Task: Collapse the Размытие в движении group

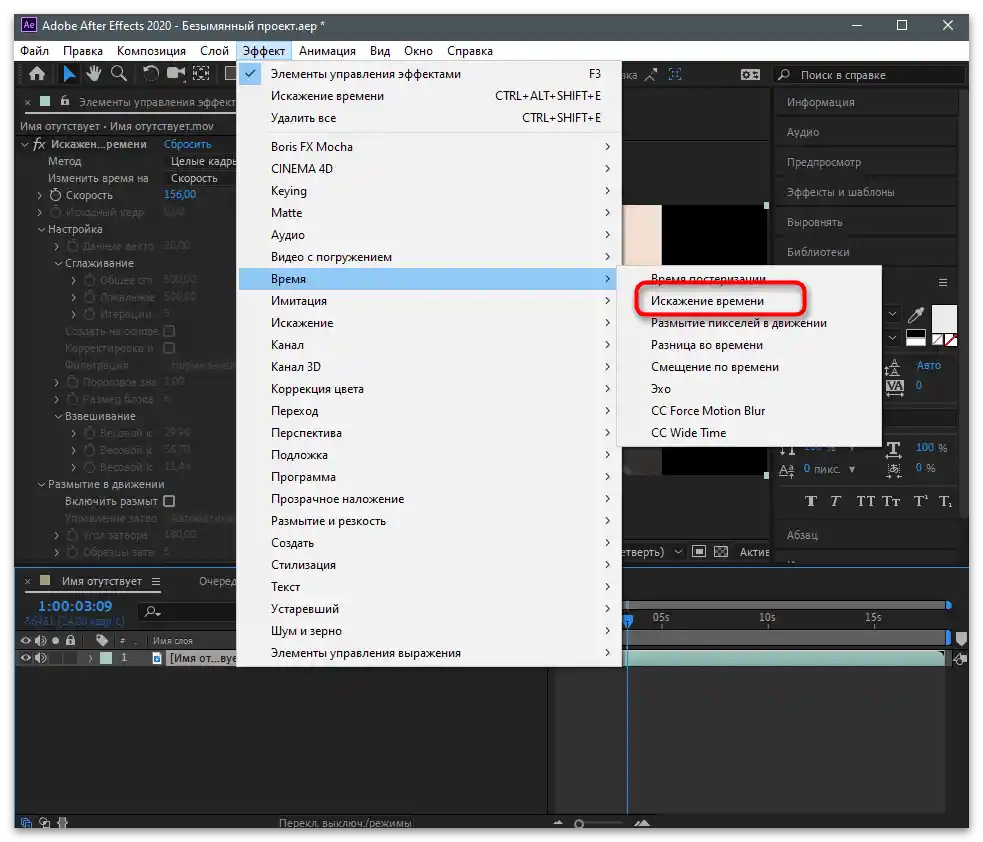Action: tap(41, 485)
